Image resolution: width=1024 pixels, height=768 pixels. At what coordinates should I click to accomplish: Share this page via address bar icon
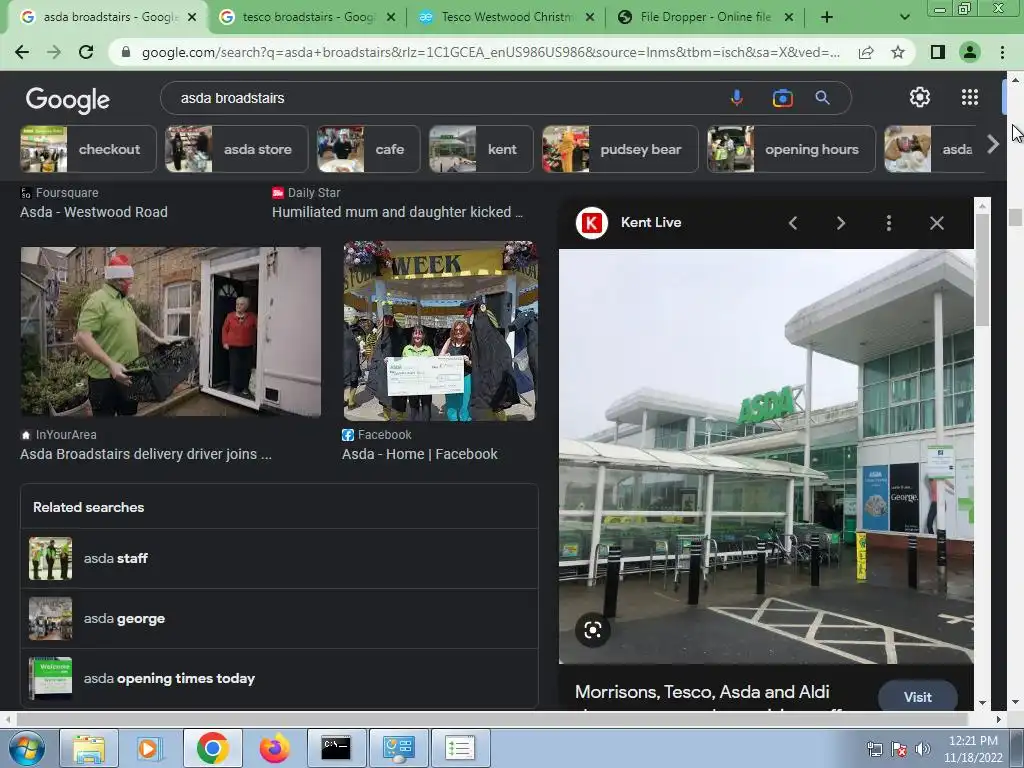point(866,52)
